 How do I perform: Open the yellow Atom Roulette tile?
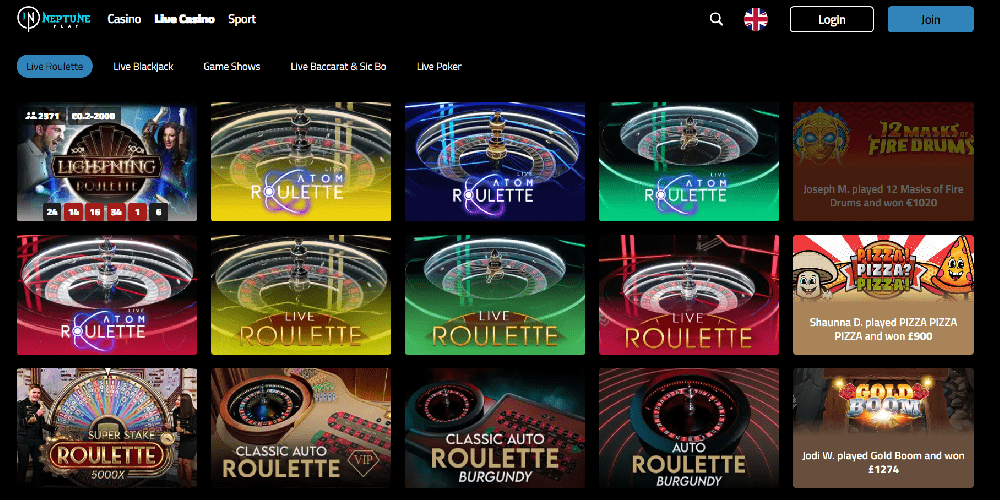click(x=301, y=161)
